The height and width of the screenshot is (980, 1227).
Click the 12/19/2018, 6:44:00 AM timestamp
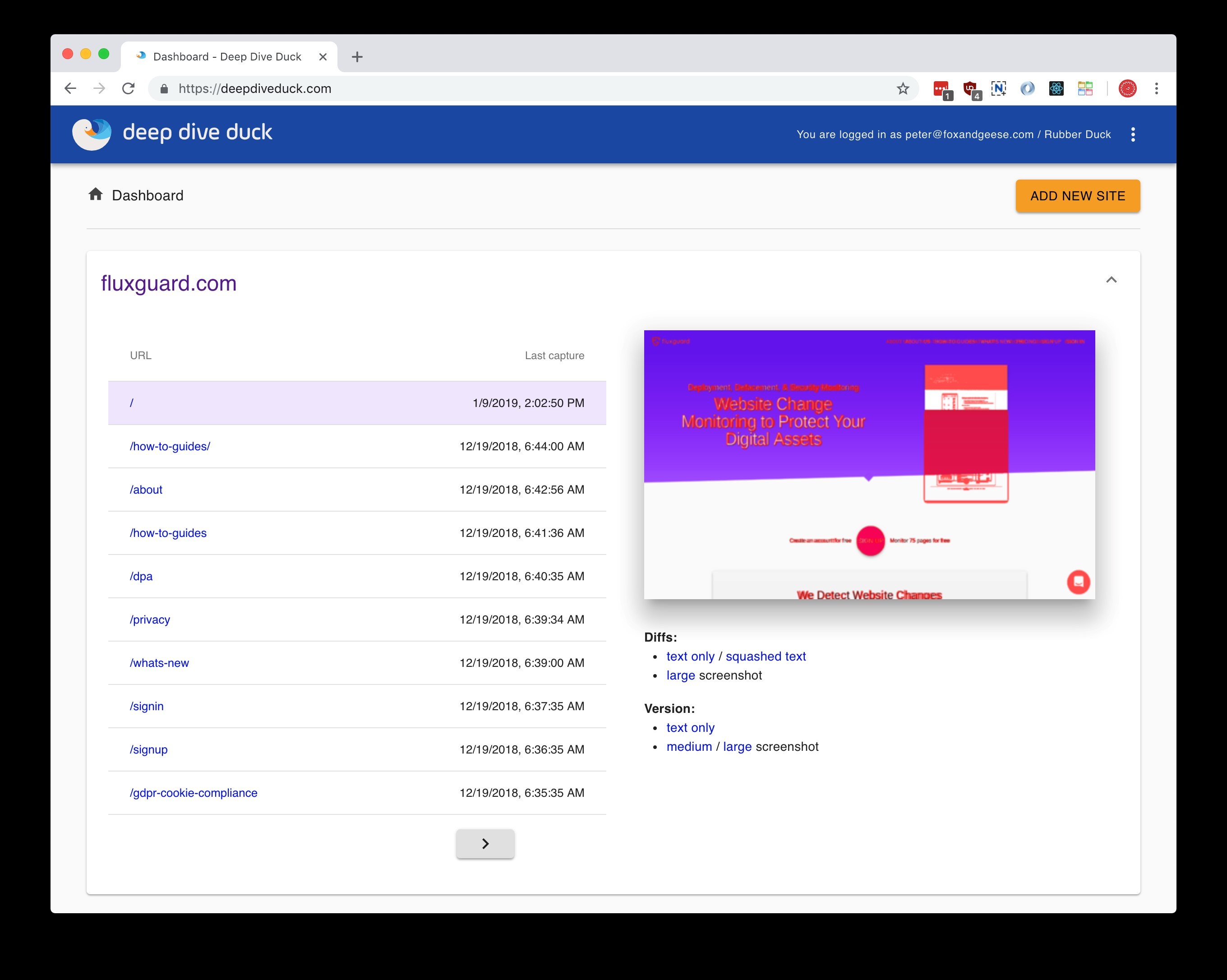point(522,446)
